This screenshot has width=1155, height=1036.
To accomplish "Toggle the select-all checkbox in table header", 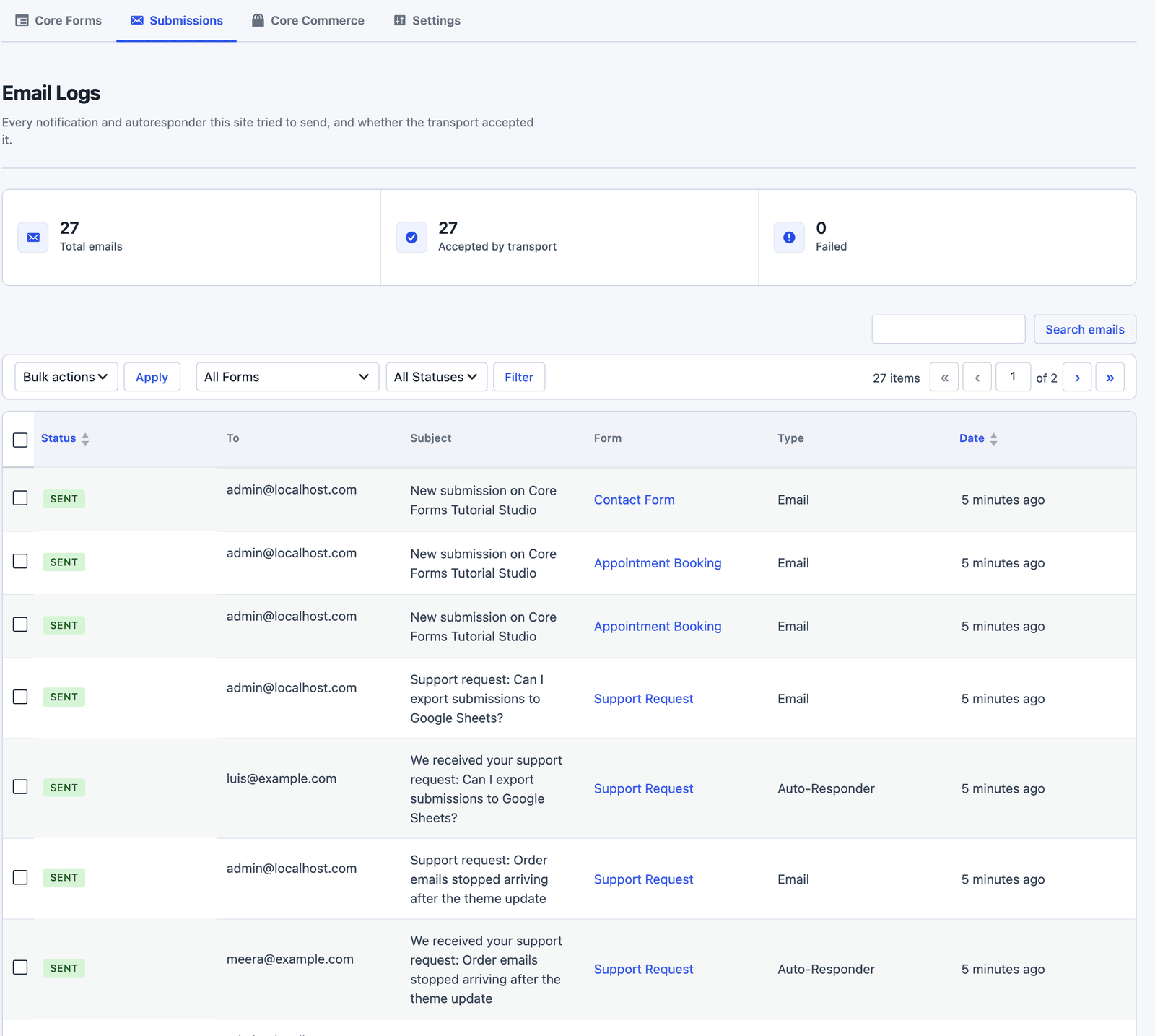I will [x=20, y=440].
